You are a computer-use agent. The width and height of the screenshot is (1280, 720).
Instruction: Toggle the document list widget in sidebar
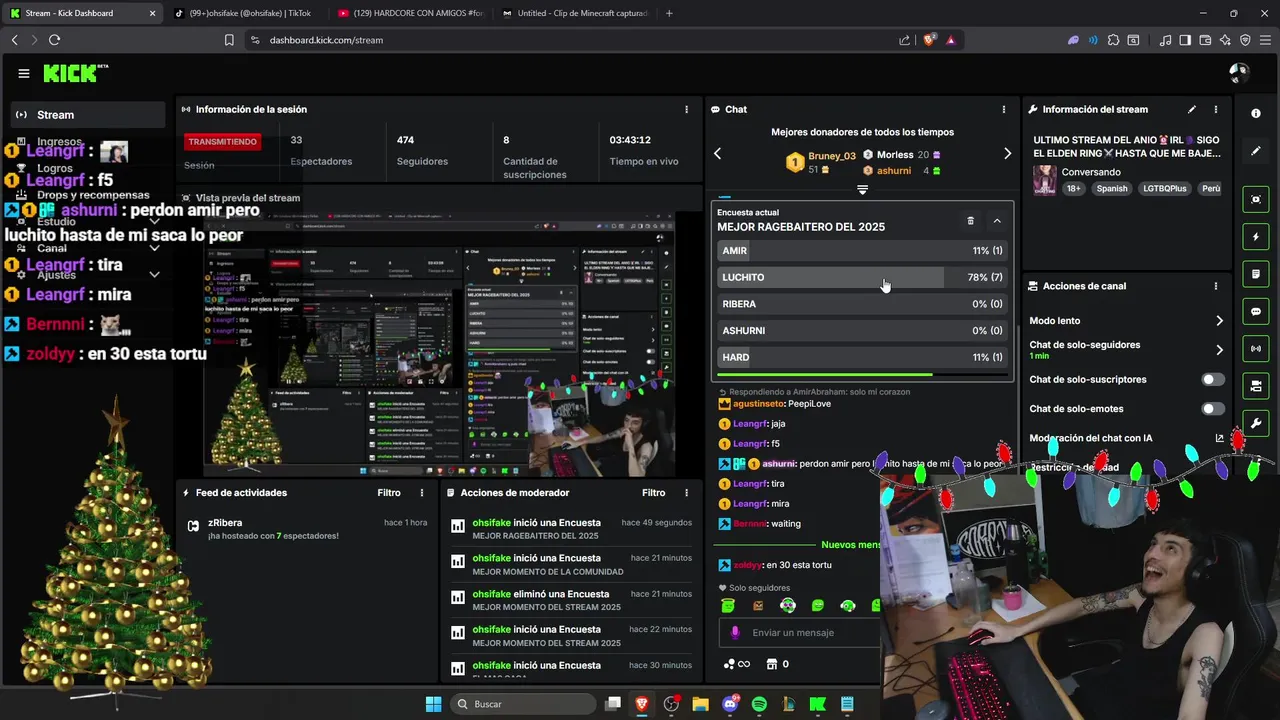pyautogui.click(x=1256, y=274)
